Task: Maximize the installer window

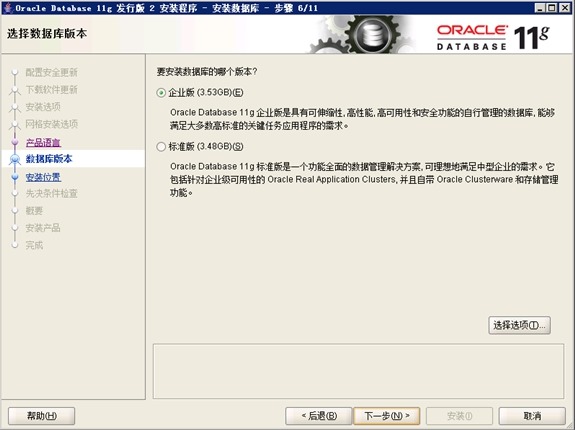Action: pos(552,8)
